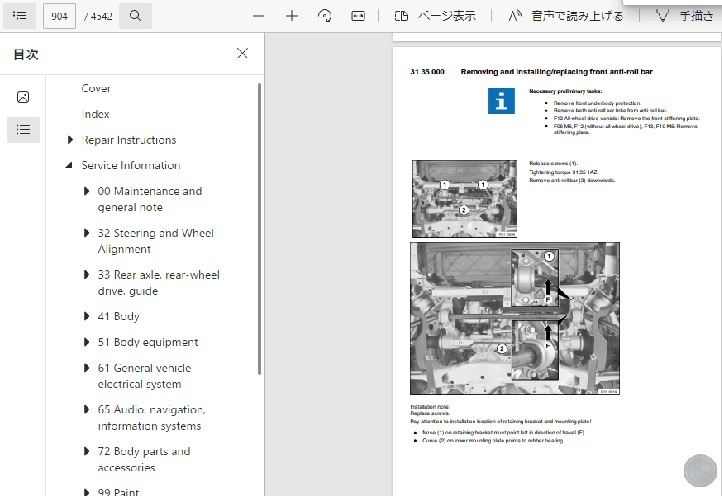Open 00 Maintenance and general note
Viewport: 722px width, 496px height.
[x=150, y=199]
